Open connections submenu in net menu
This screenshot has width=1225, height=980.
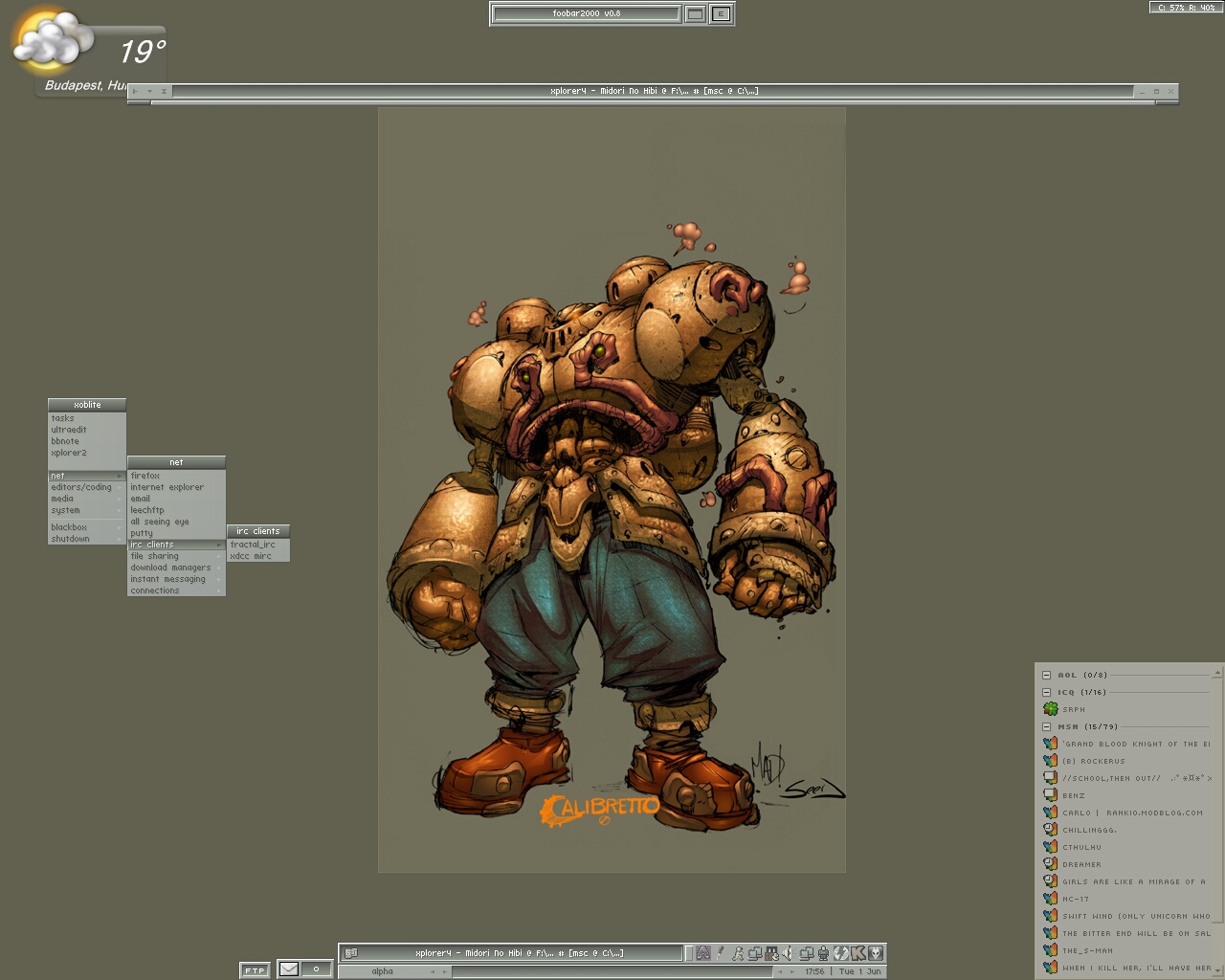tap(176, 590)
